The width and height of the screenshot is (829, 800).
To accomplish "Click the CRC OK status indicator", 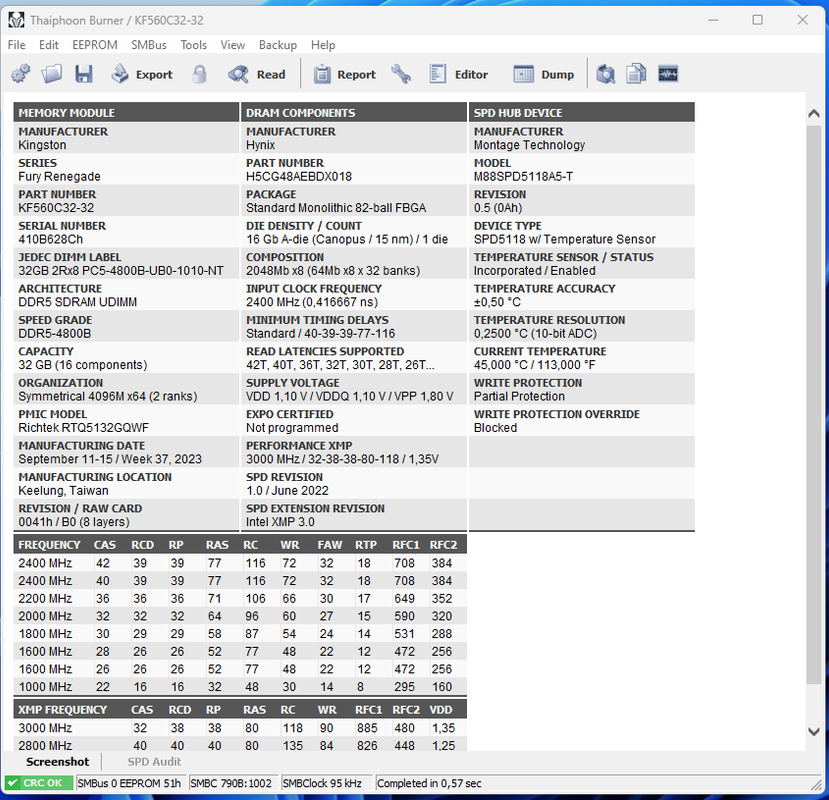I will coord(39,783).
